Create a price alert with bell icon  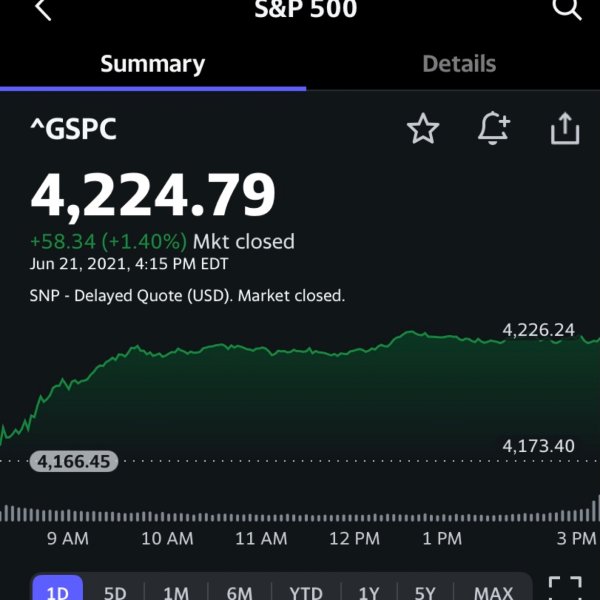pyautogui.click(x=494, y=128)
